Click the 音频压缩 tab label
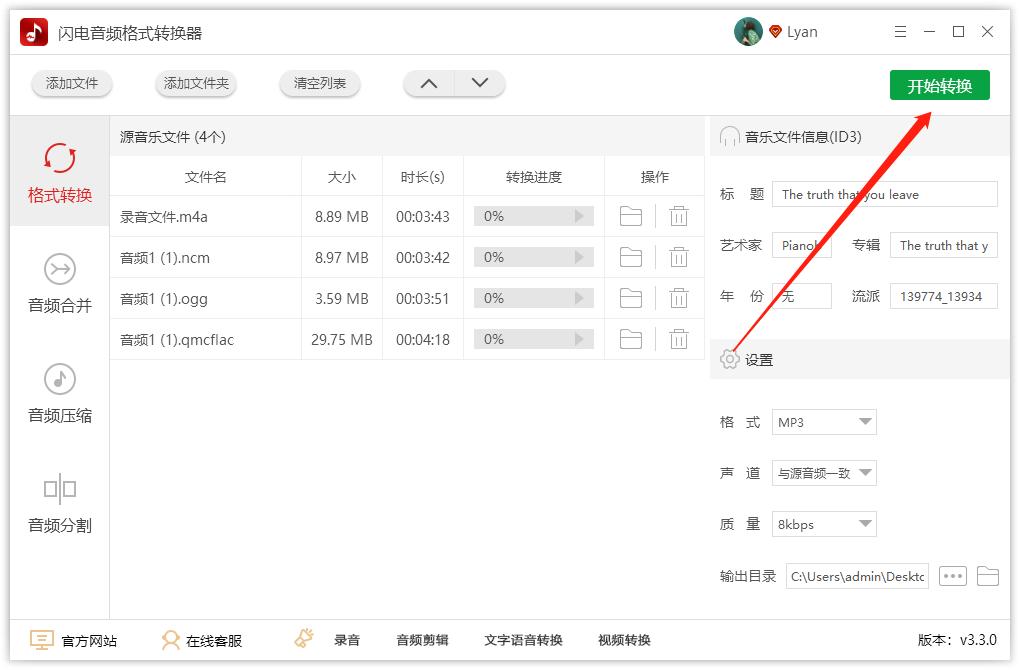 pyautogui.click(x=60, y=415)
